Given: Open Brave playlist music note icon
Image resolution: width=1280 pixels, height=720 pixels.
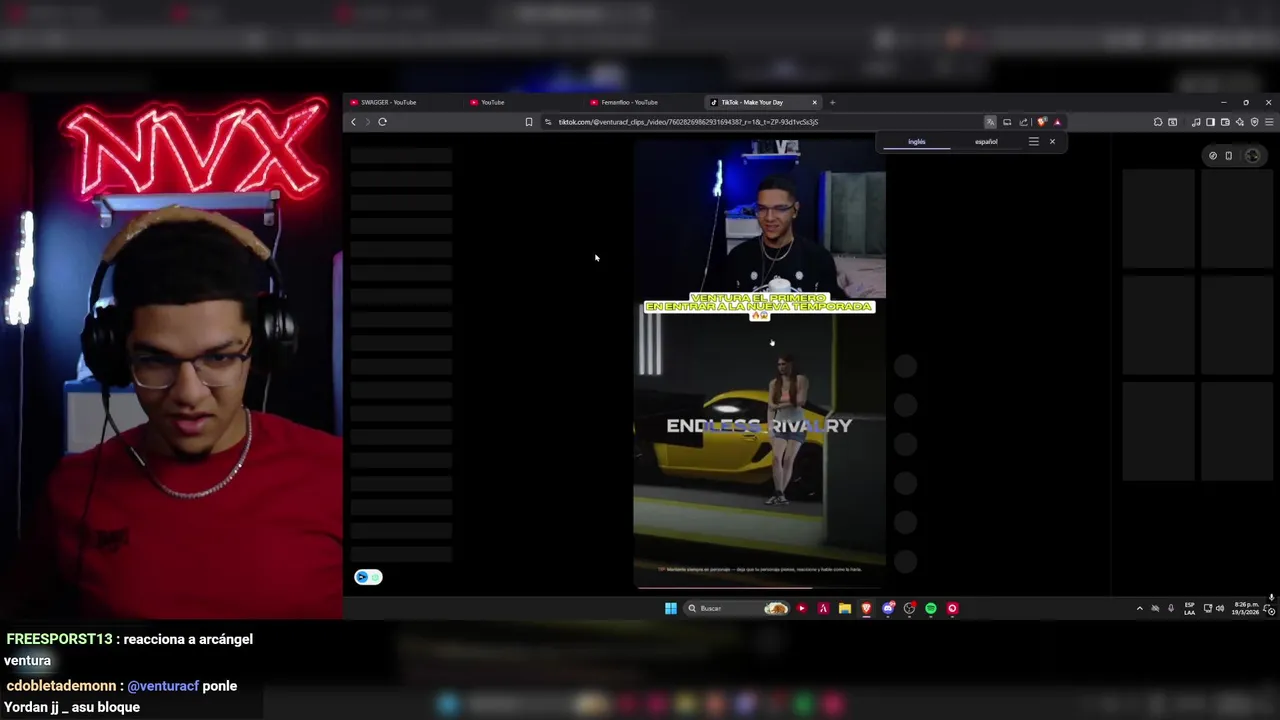Looking at the screenshot, I should tap(1196, 122).
